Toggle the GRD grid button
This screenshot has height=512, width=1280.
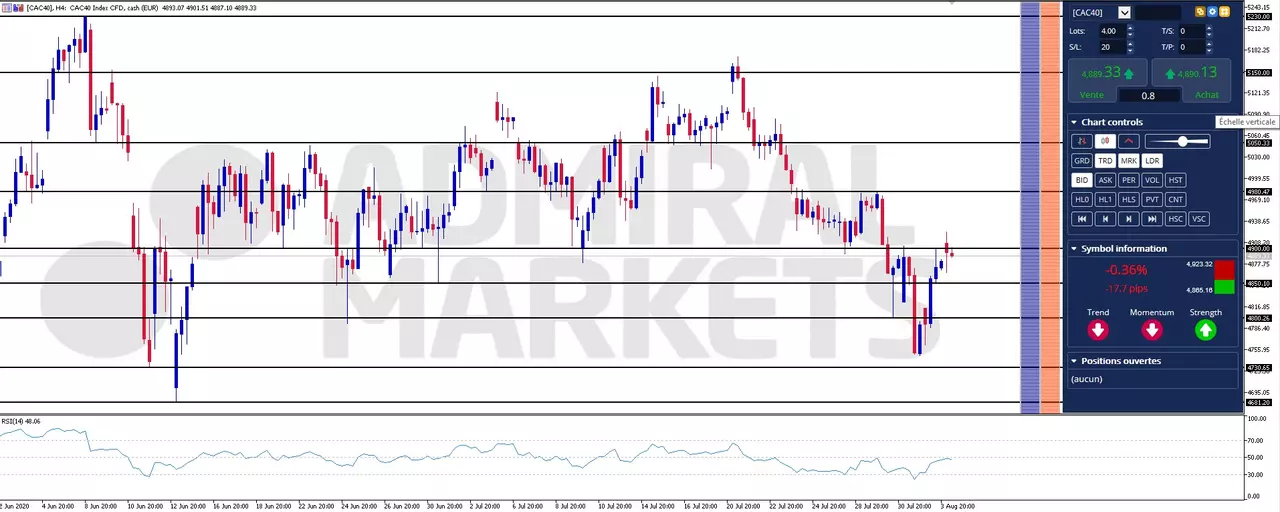[1081, 160]
